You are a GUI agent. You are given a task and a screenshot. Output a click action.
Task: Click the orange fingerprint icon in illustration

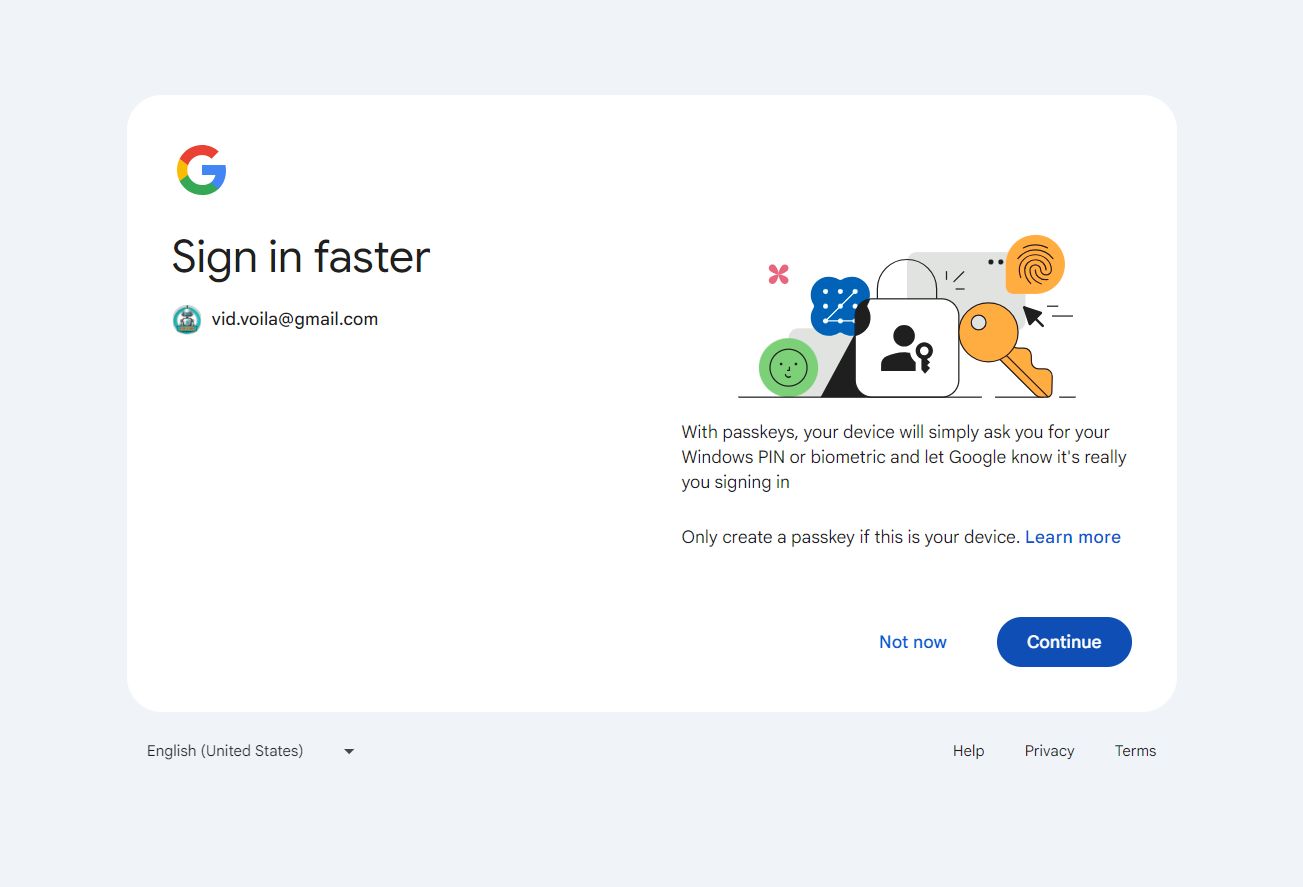point(1034,264)
